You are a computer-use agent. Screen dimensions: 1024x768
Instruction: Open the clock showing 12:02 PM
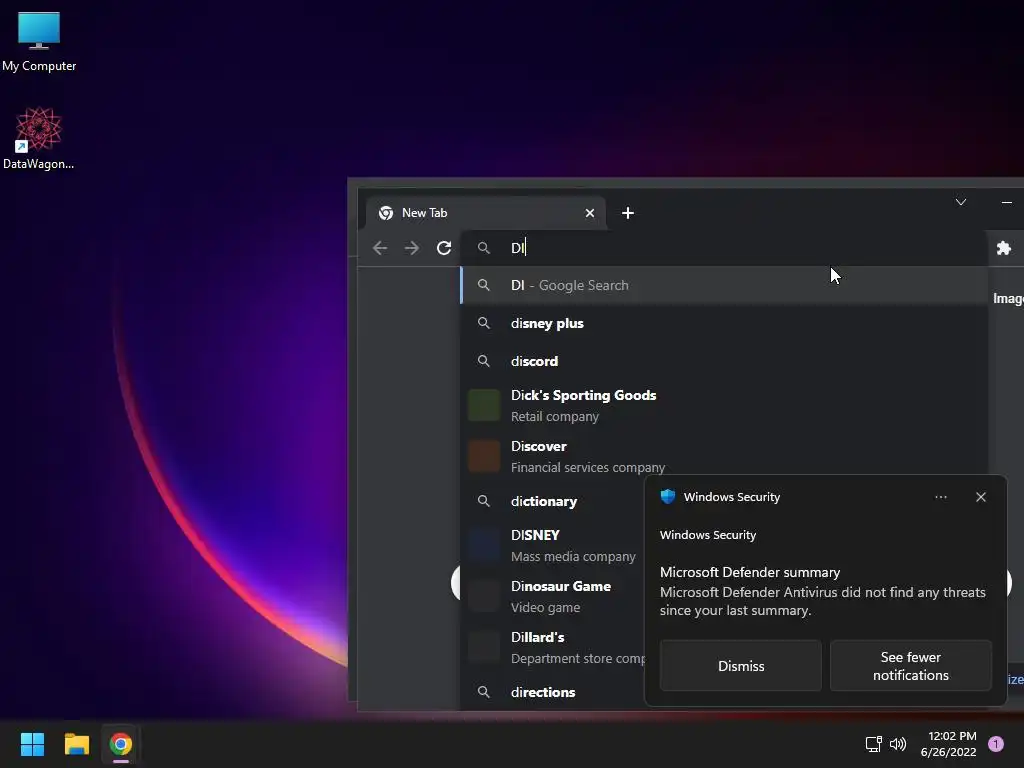(948, 744)
